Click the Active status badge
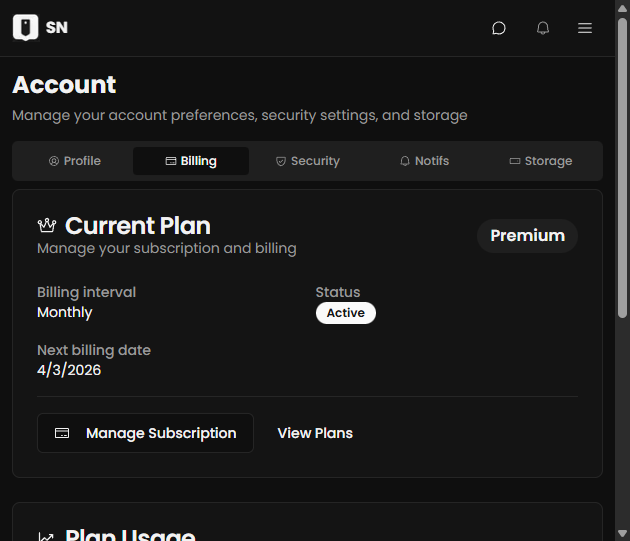The image size is (630, 541). pos(346,313)
